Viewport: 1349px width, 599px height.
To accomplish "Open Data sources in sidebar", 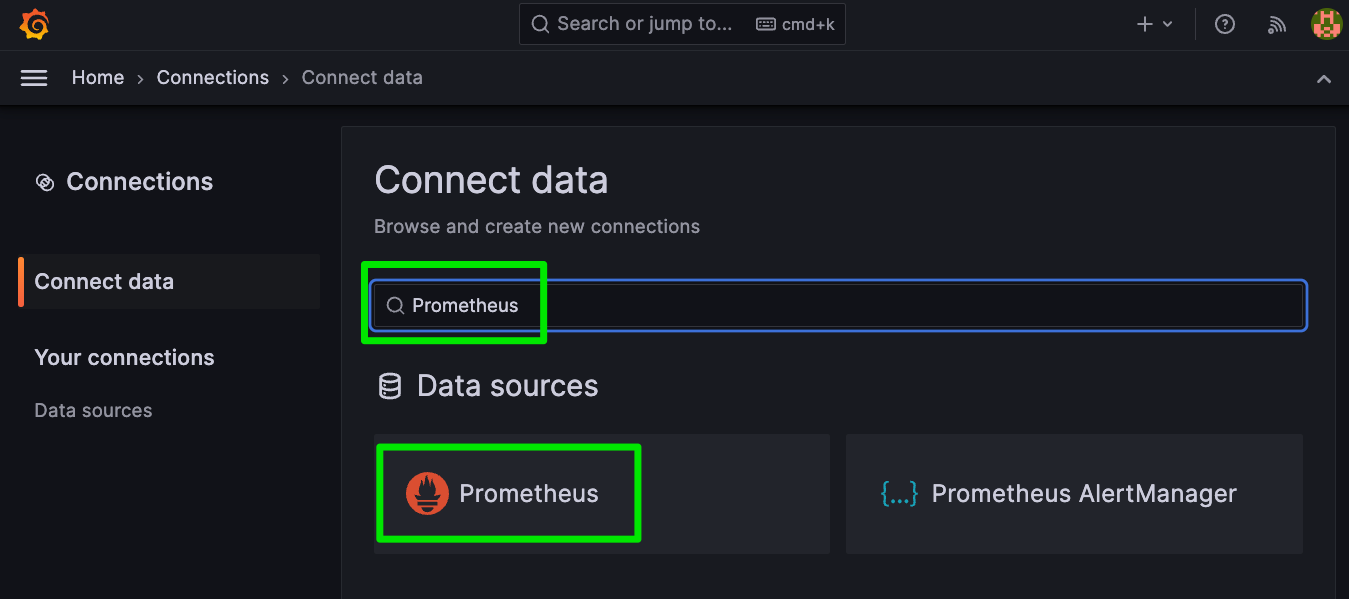I will point(93,411).
